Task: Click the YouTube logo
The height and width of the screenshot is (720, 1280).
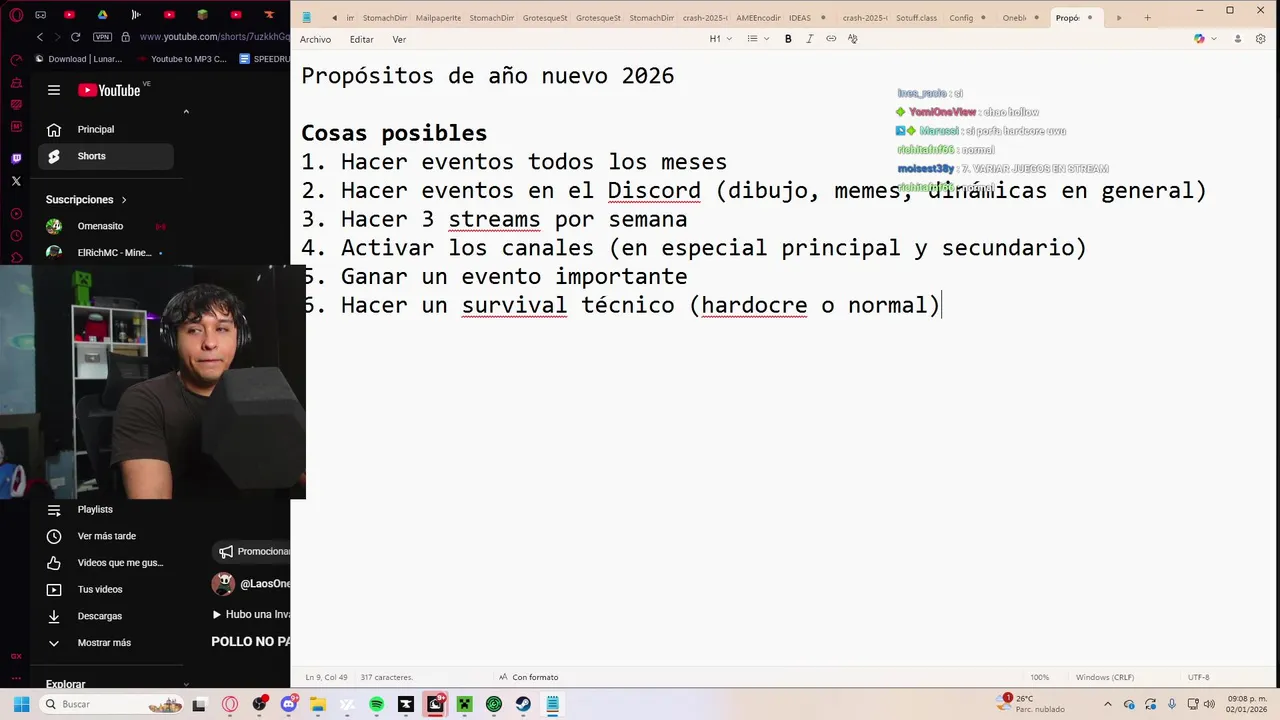Action: (x=109, y=90)
